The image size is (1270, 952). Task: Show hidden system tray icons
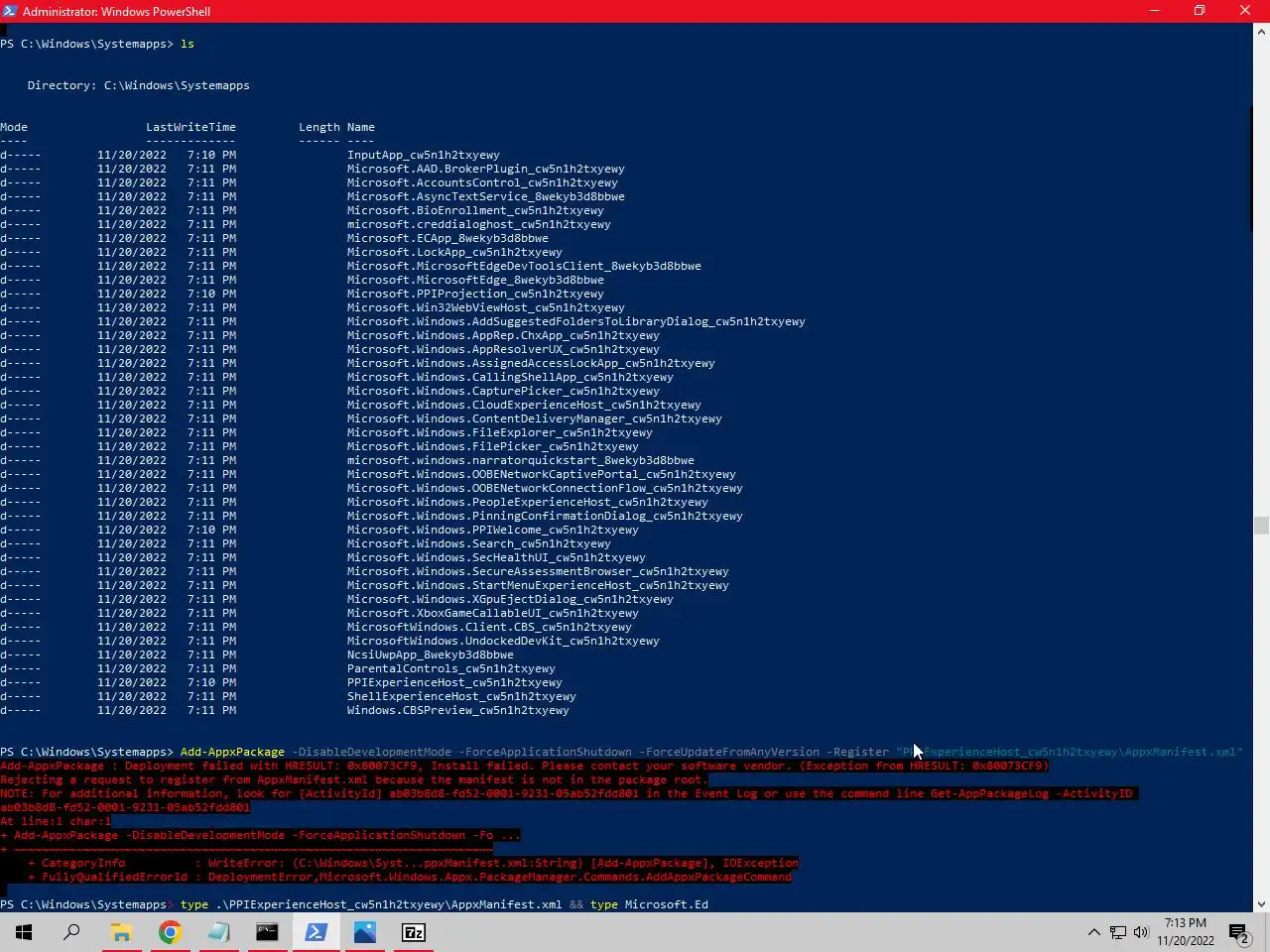[1093, 932]
